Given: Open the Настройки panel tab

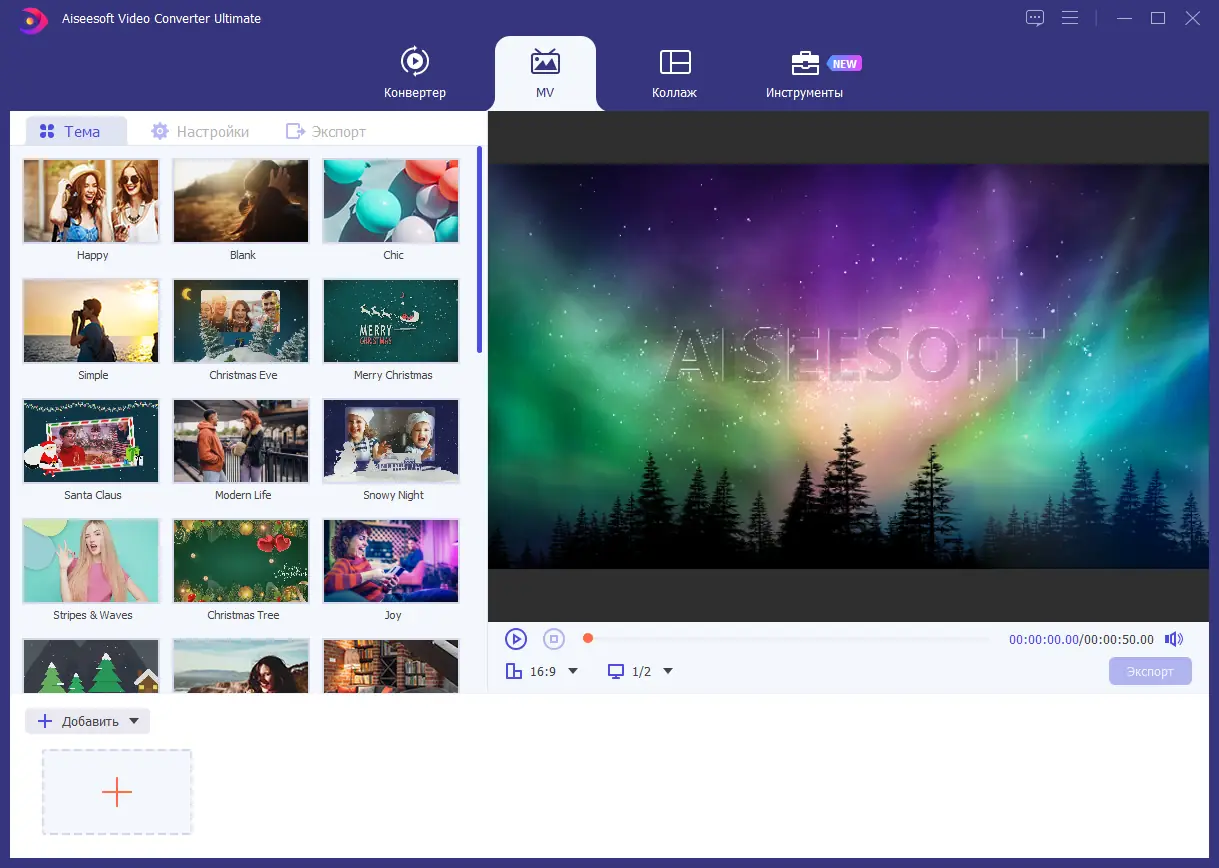Looking at the screenshot, I should pyautogui.click(x=200, y=131).
